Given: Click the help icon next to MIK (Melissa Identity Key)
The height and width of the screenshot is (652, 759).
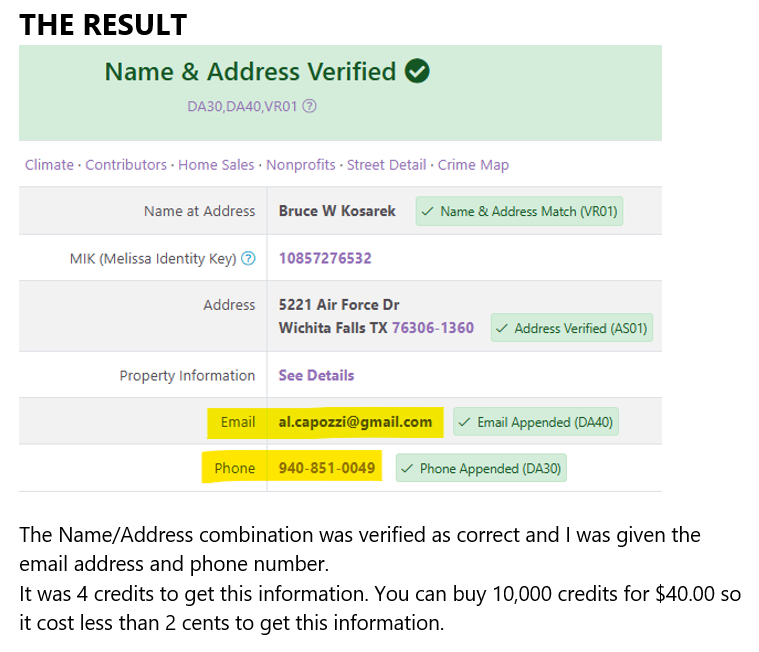Looking at the screenshot, I should (x=249, y=259).
